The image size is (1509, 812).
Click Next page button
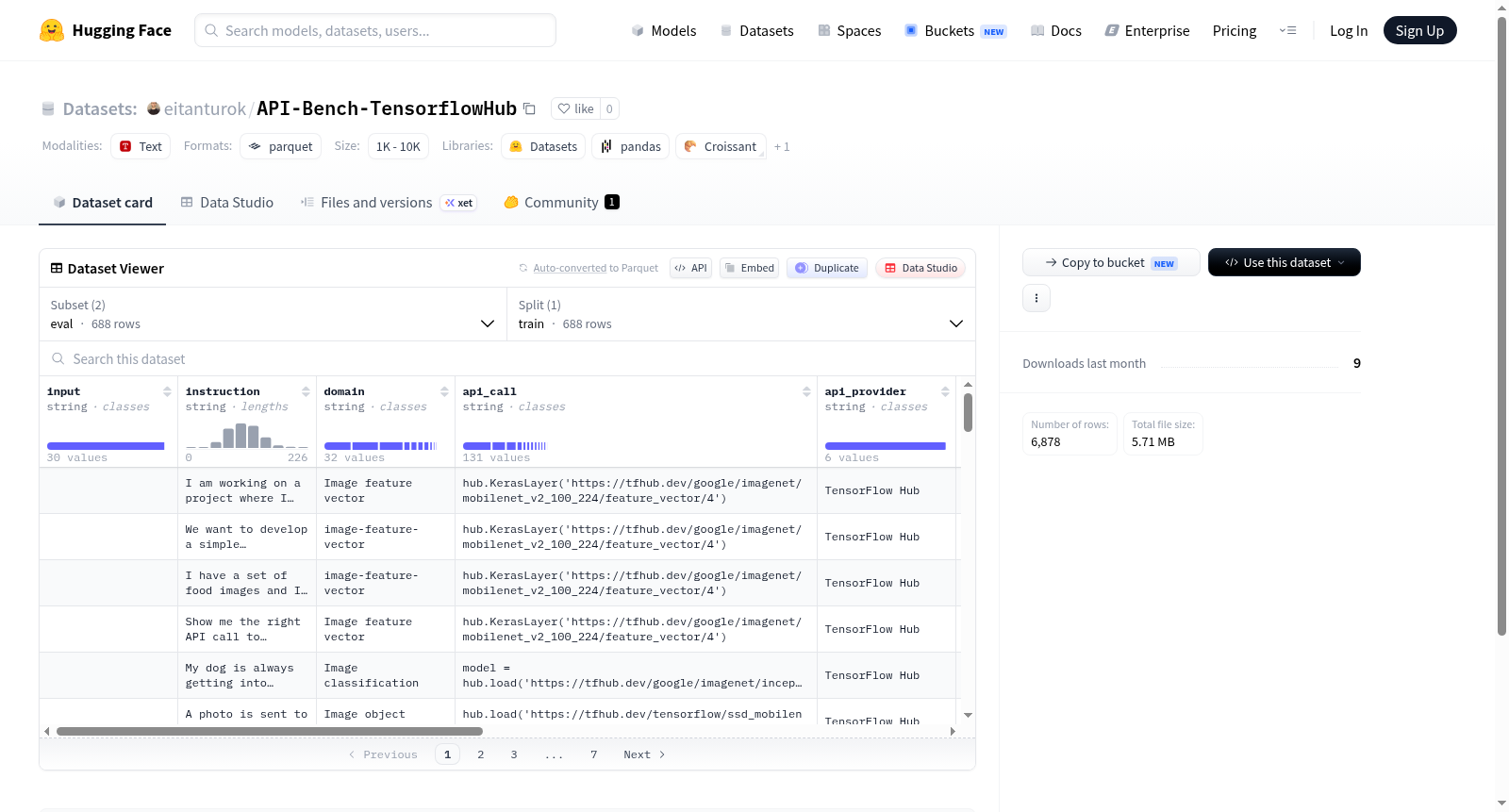644,754
